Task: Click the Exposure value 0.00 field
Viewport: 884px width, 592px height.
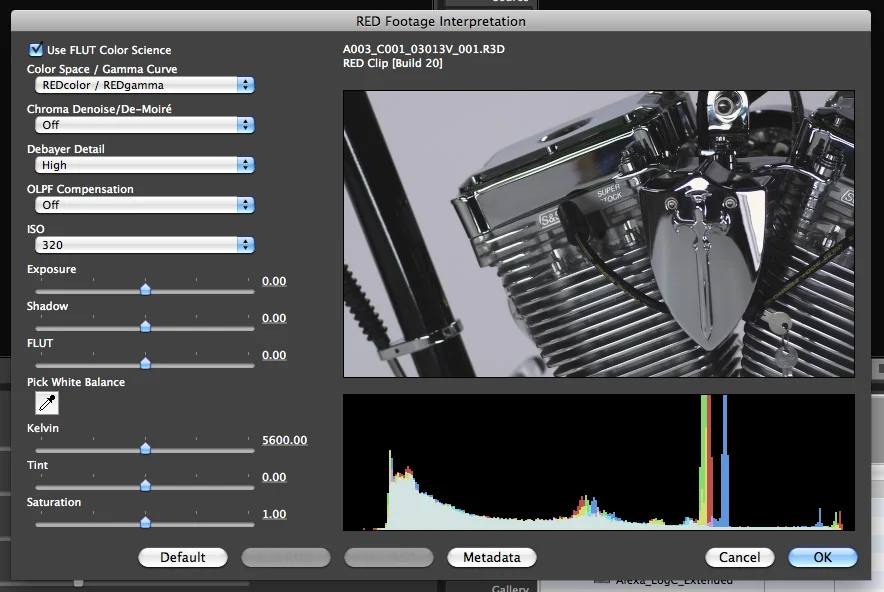Action: [274, 281]
